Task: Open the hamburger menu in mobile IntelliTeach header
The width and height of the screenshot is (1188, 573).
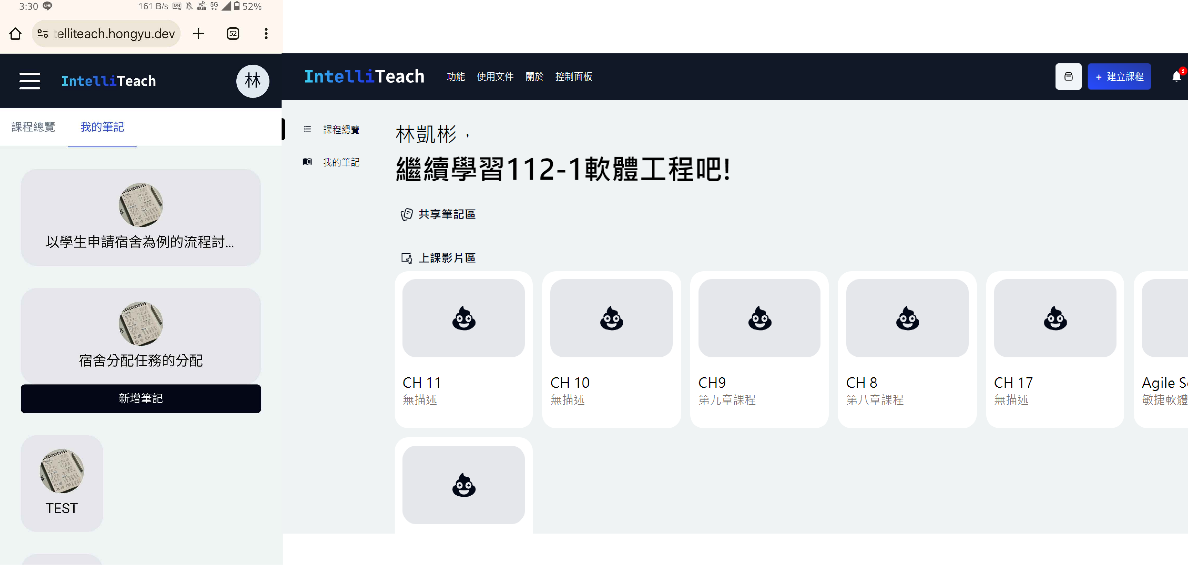Action: 30,81
